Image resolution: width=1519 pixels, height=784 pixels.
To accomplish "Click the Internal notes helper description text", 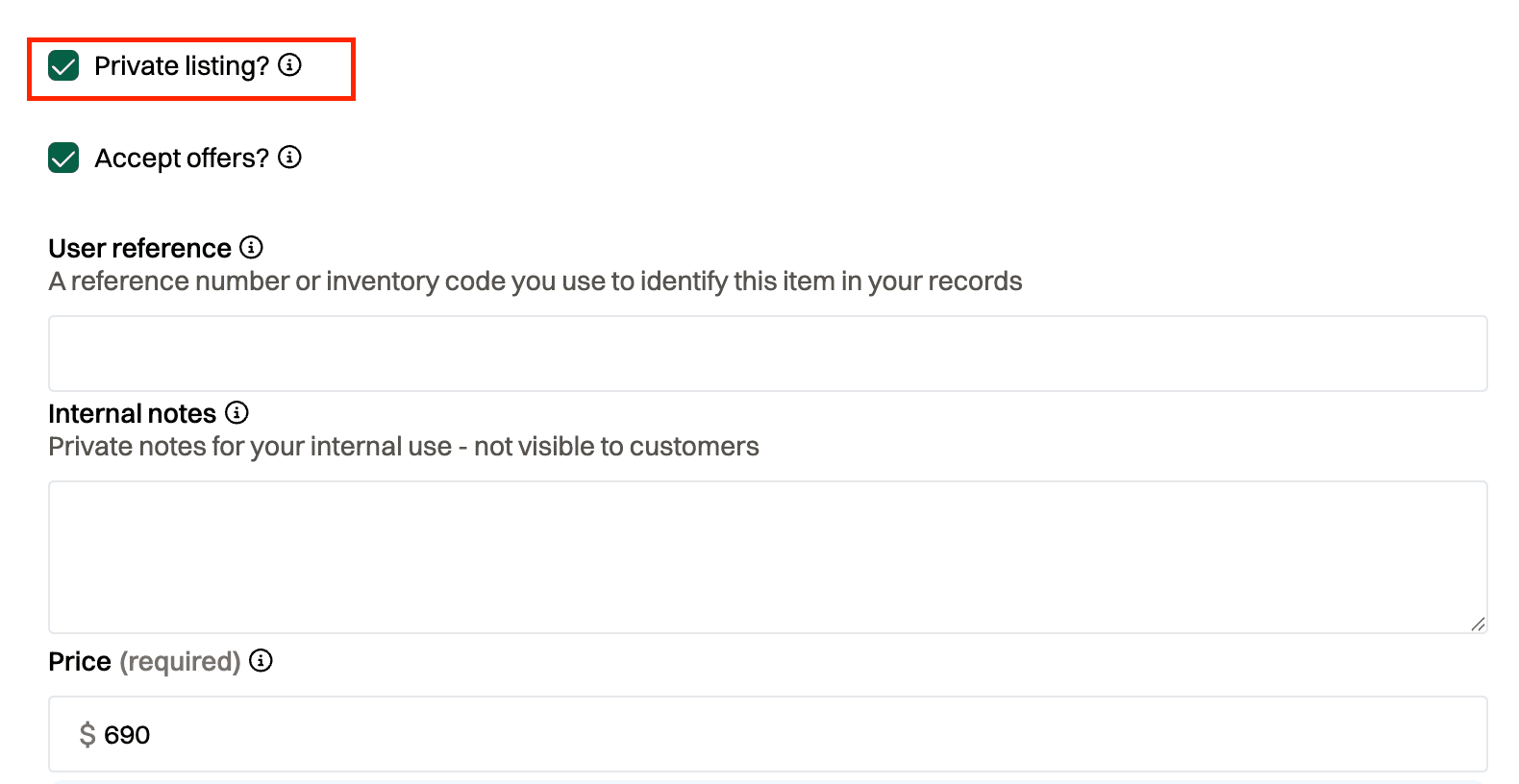I will [403, 447].
